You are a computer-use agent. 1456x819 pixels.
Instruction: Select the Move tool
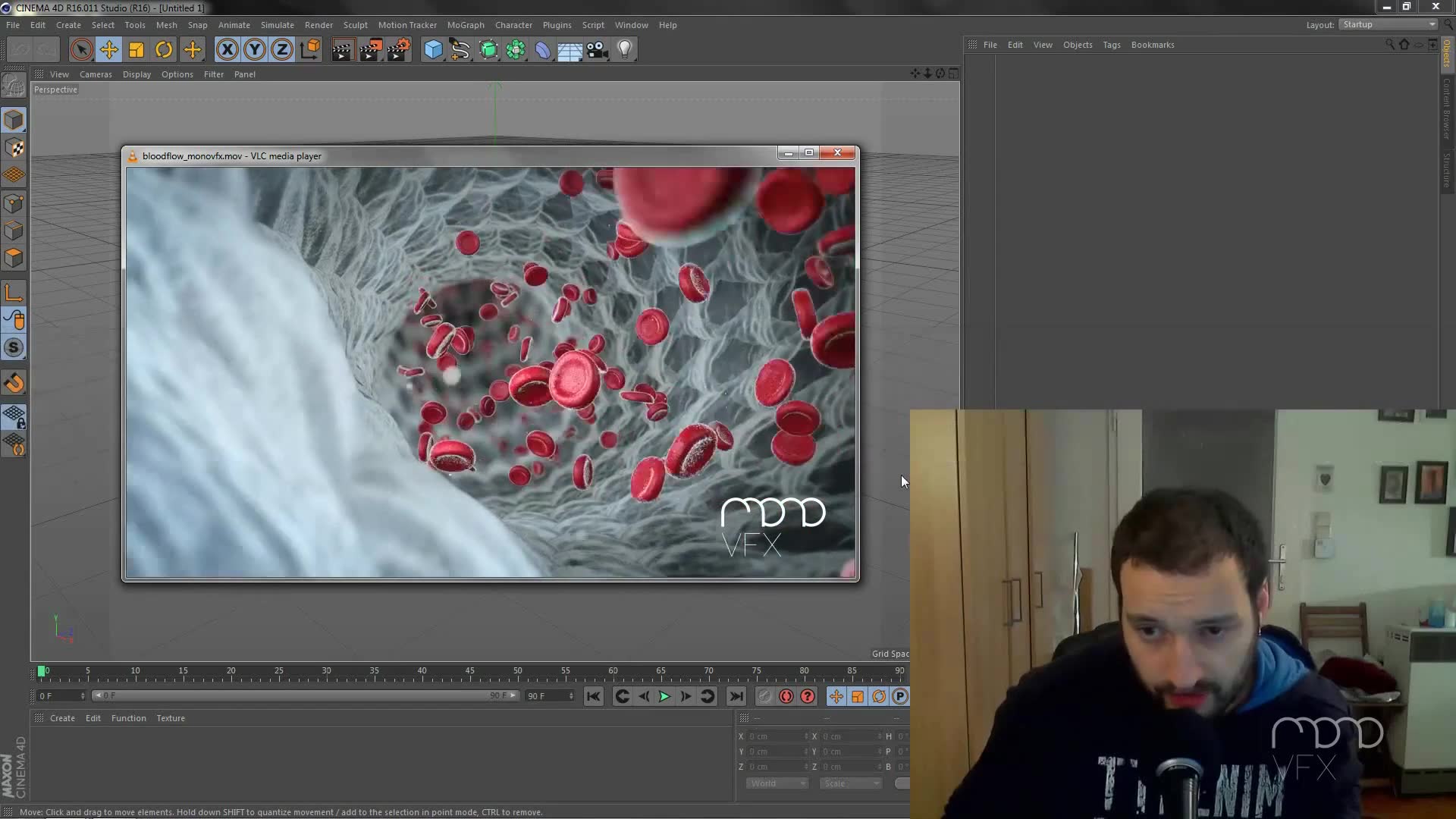click(108, 49)
